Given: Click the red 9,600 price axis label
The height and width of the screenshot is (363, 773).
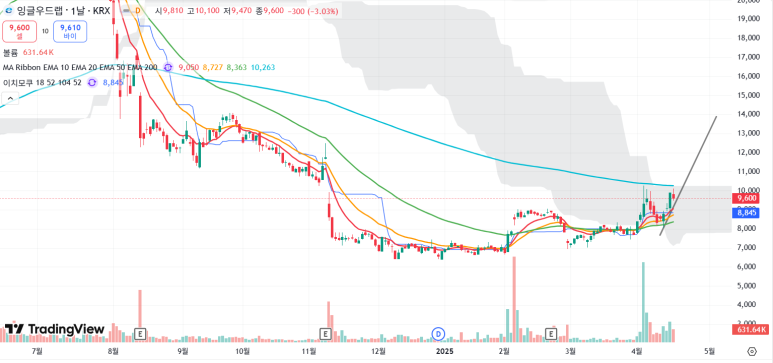Looking at the screenshot, I should pyautogui.click(x=745, y=198).
